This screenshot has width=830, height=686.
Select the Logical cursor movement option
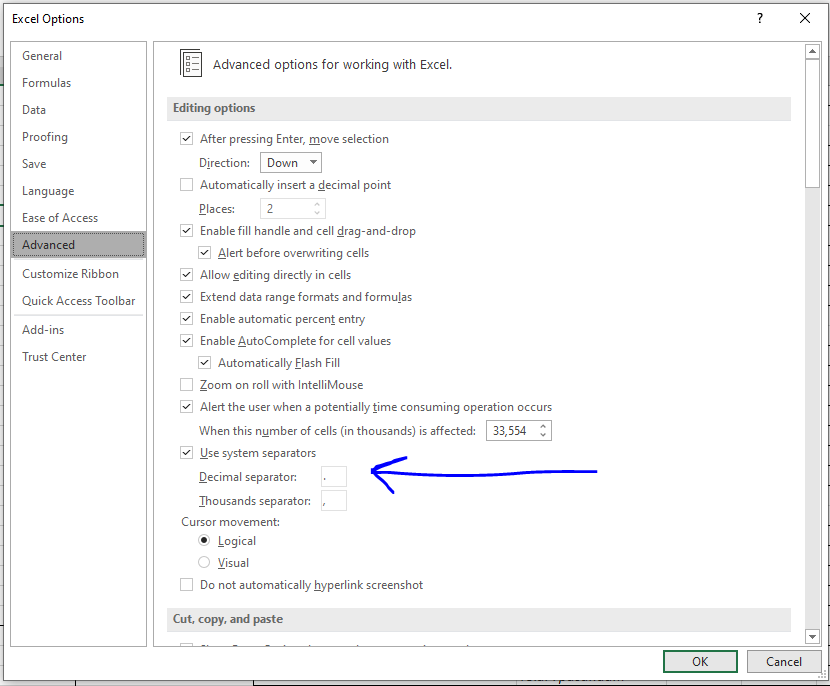pyautogui.click(x=204, y=540)
